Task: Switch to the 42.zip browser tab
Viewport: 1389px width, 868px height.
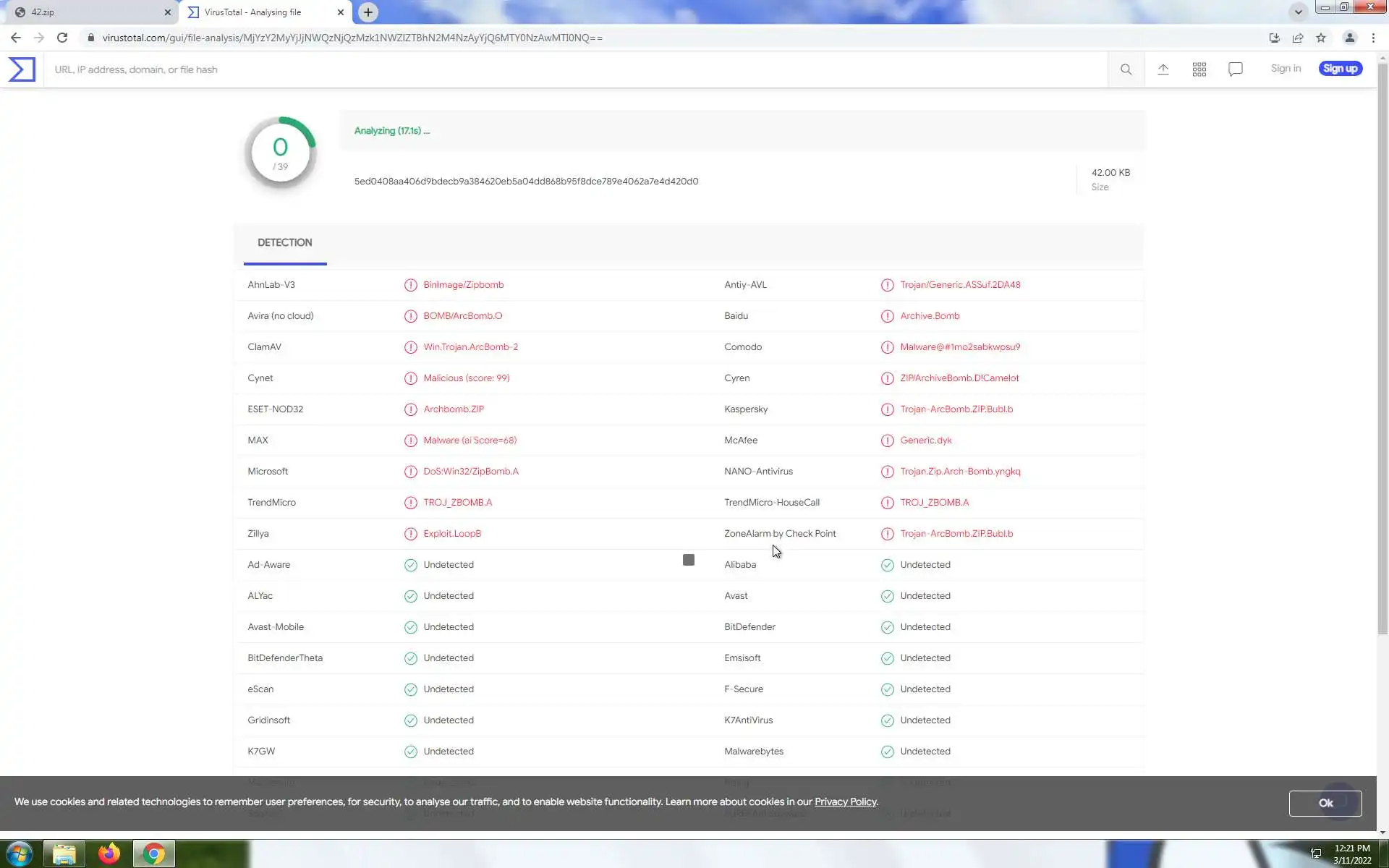Action: [x=87, y=12]
